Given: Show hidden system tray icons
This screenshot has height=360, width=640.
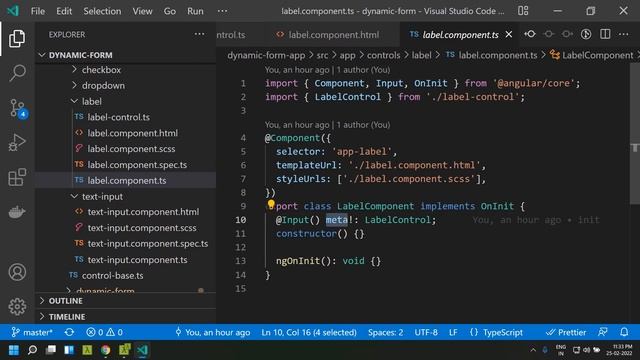Looking at the screenshot, I should 533,350.
